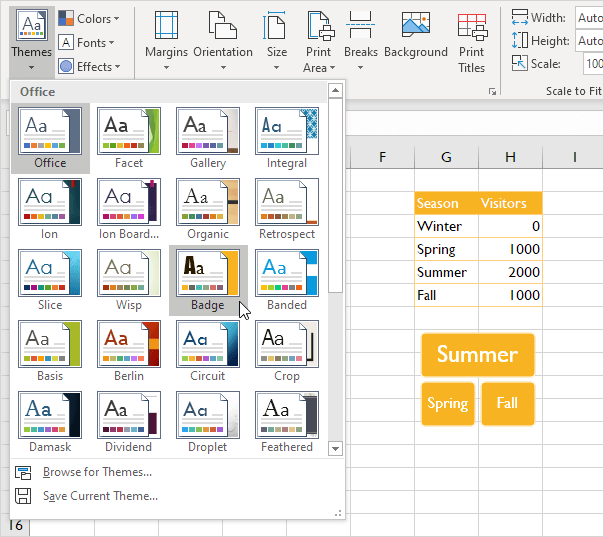Expand the Colors dropdown
The height and width of the screenshot is (537, 604).
88,19
